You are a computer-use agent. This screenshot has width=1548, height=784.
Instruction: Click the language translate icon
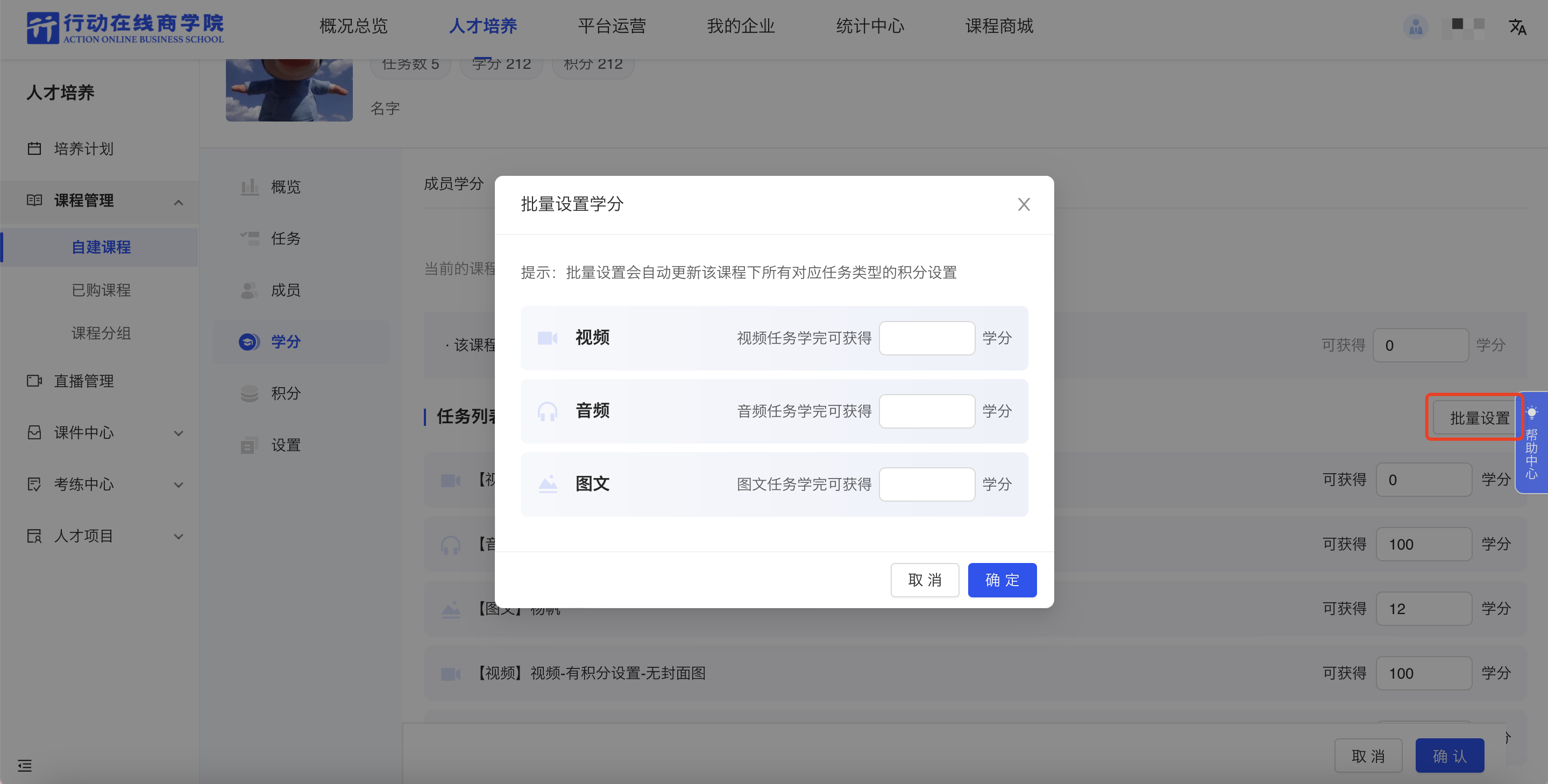coord(1517,27)
